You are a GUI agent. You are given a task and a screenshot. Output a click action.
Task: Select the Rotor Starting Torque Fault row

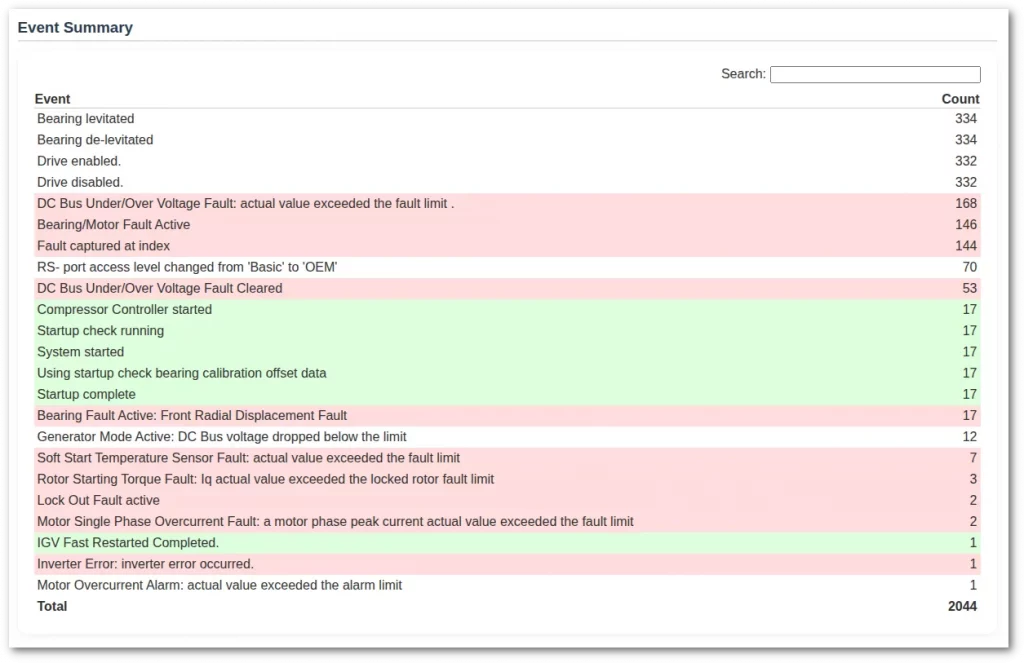click(x=265, y=479)
